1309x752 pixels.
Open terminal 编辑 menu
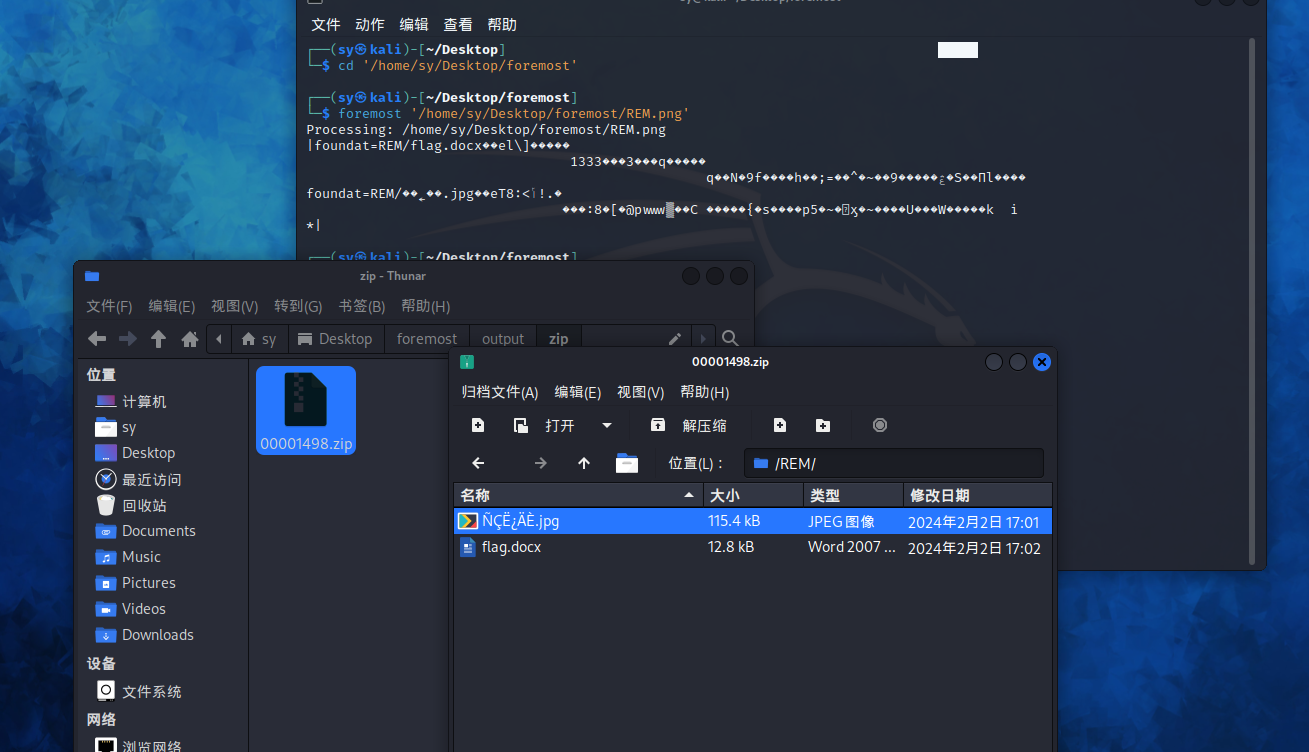click(x=413, y=24)
